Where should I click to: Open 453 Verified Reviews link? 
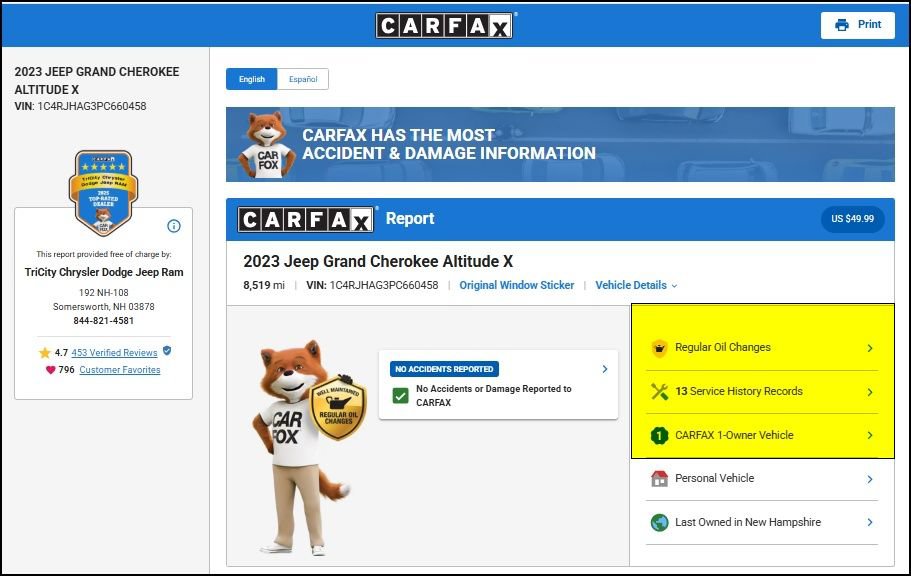[x=114, y=353]
